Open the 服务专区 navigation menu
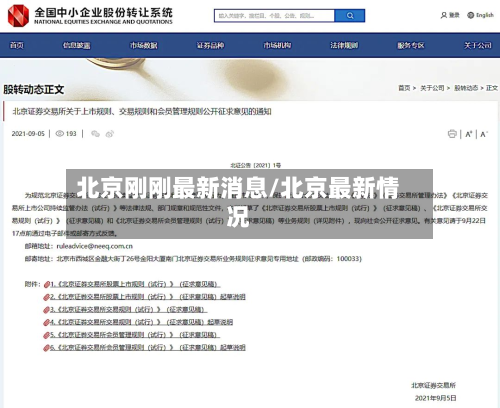500x408 pixels. point(411,45)
